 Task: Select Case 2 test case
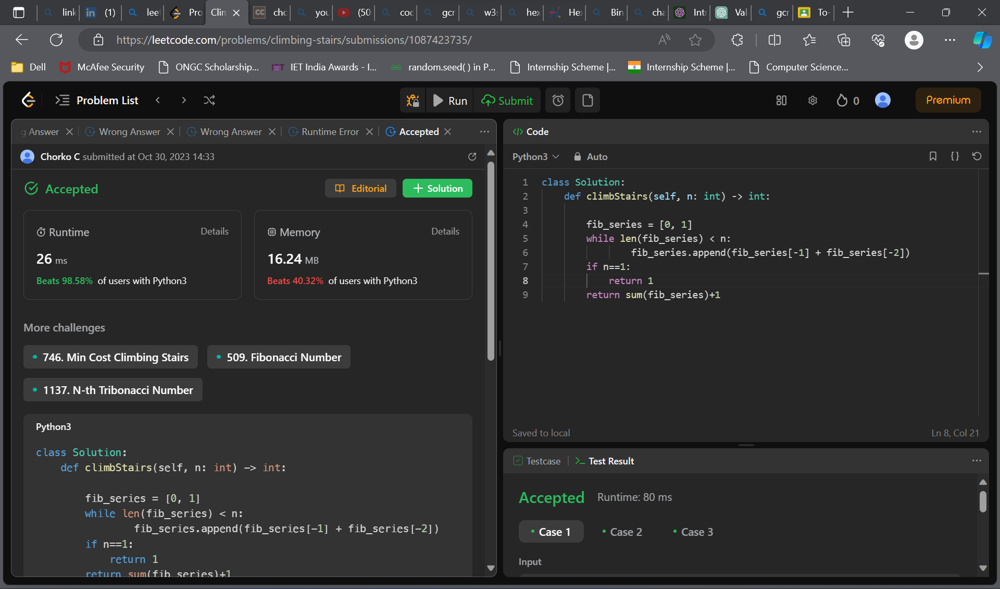point(621,532)
